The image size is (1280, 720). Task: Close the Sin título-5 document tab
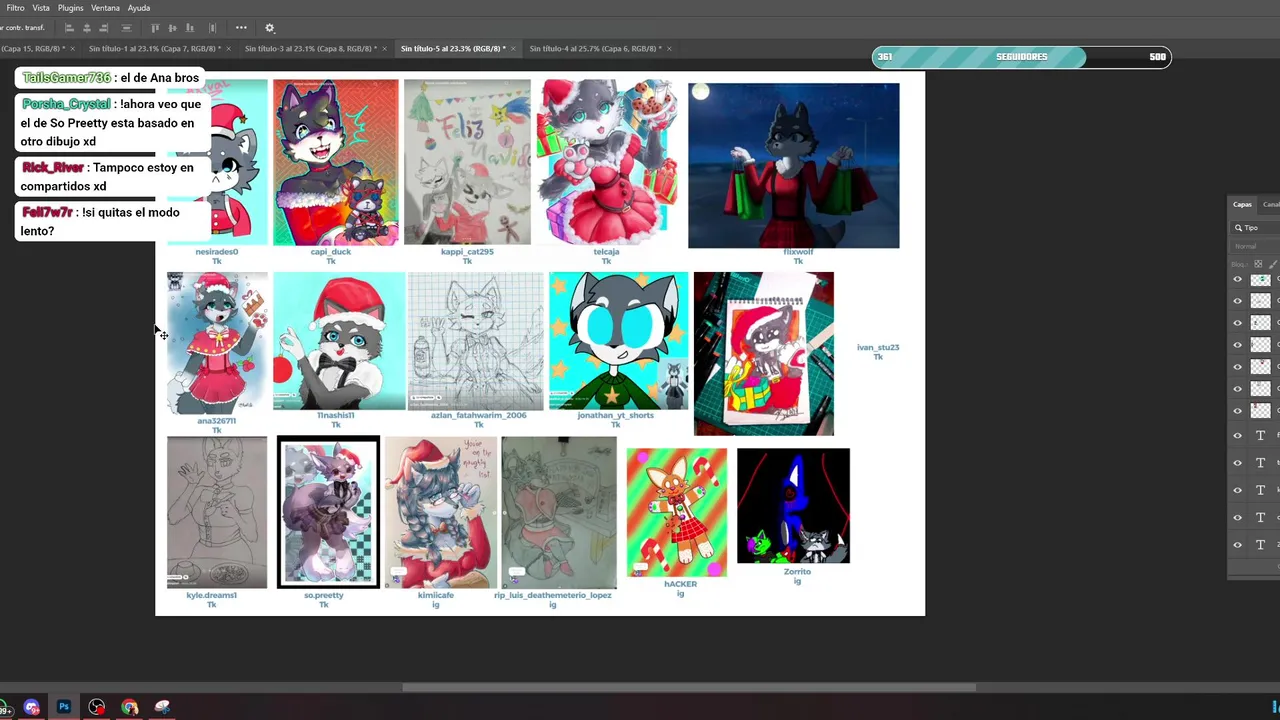pos(512,48)
